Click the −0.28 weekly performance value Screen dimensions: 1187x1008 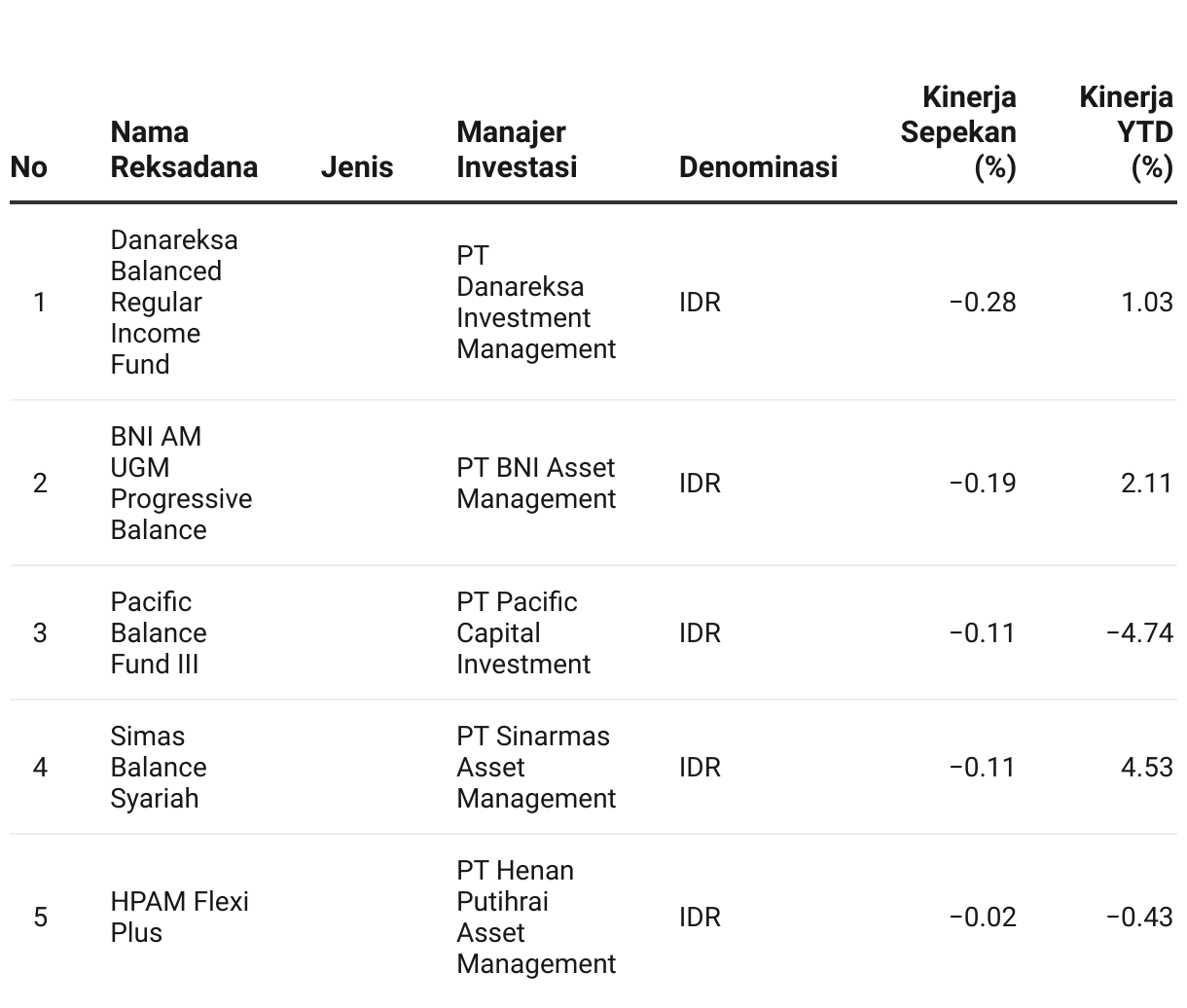[983, 302]
